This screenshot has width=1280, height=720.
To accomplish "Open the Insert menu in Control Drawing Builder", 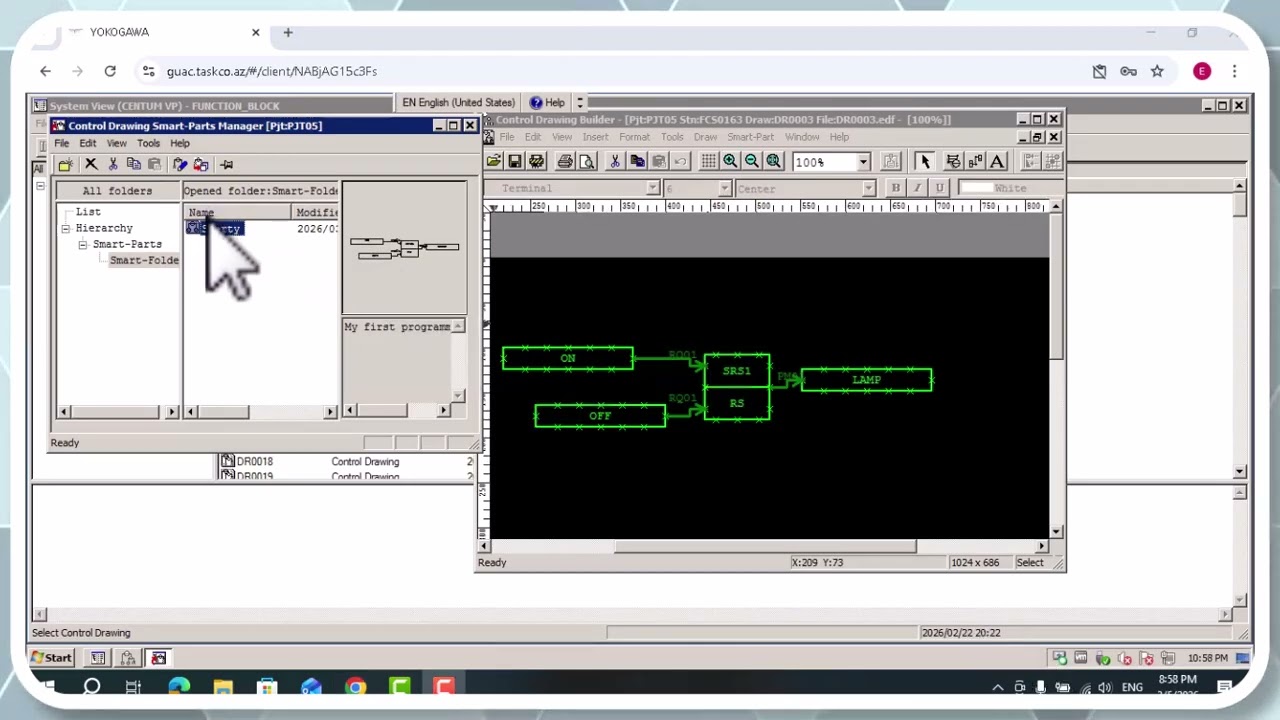I will pyautogui.click(x=595, y=137).
